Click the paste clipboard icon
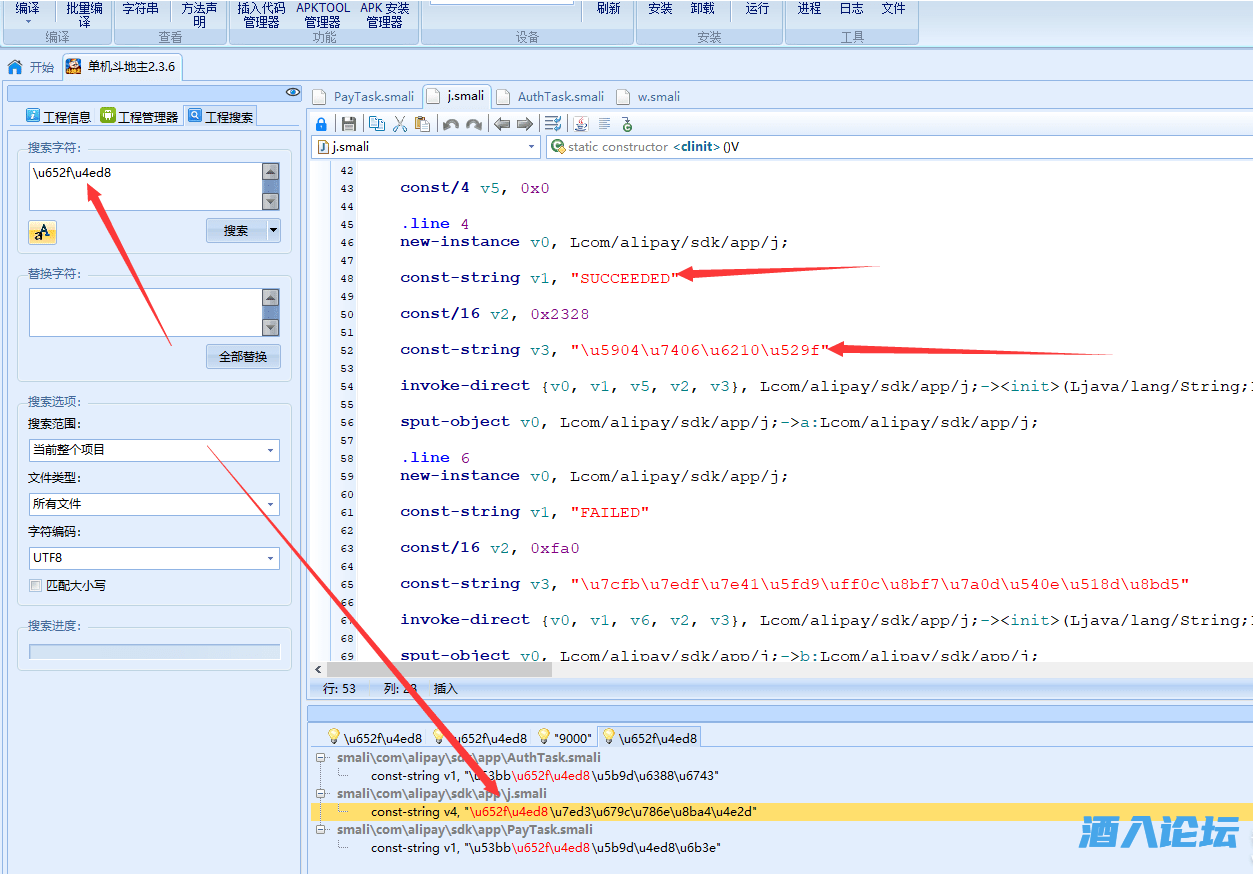Image resolution: width=1253 pixels, height=874 pixels. pos(422,124)
